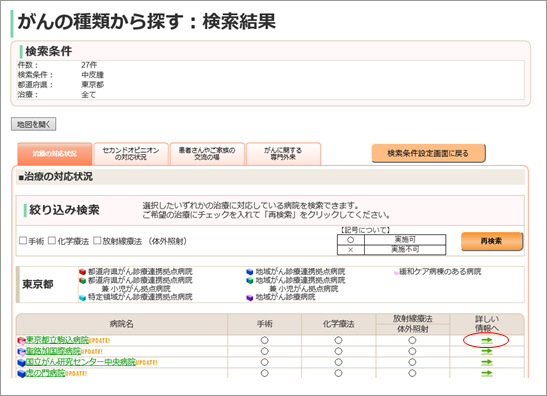Click blue cube icon beside 聖路加国際病院
Screen dimensions: 547x396
pos(21,352)
